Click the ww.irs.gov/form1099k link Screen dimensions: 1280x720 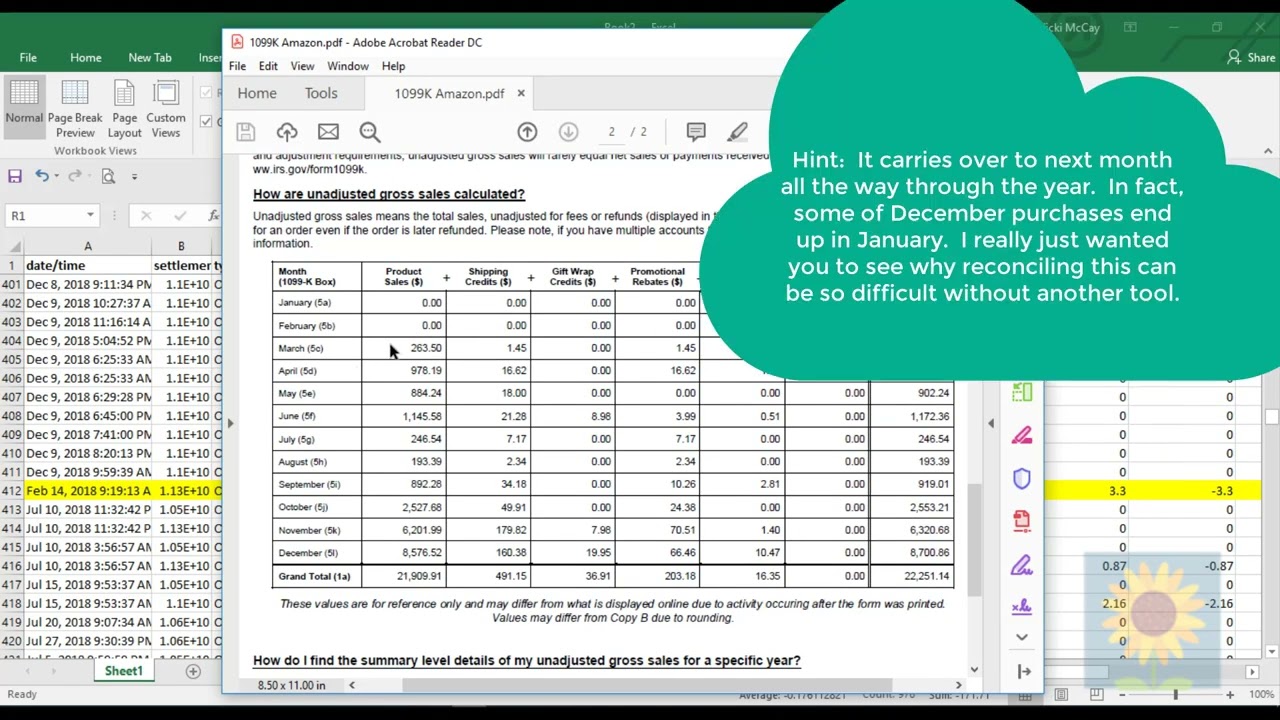(x=309, y=170)
